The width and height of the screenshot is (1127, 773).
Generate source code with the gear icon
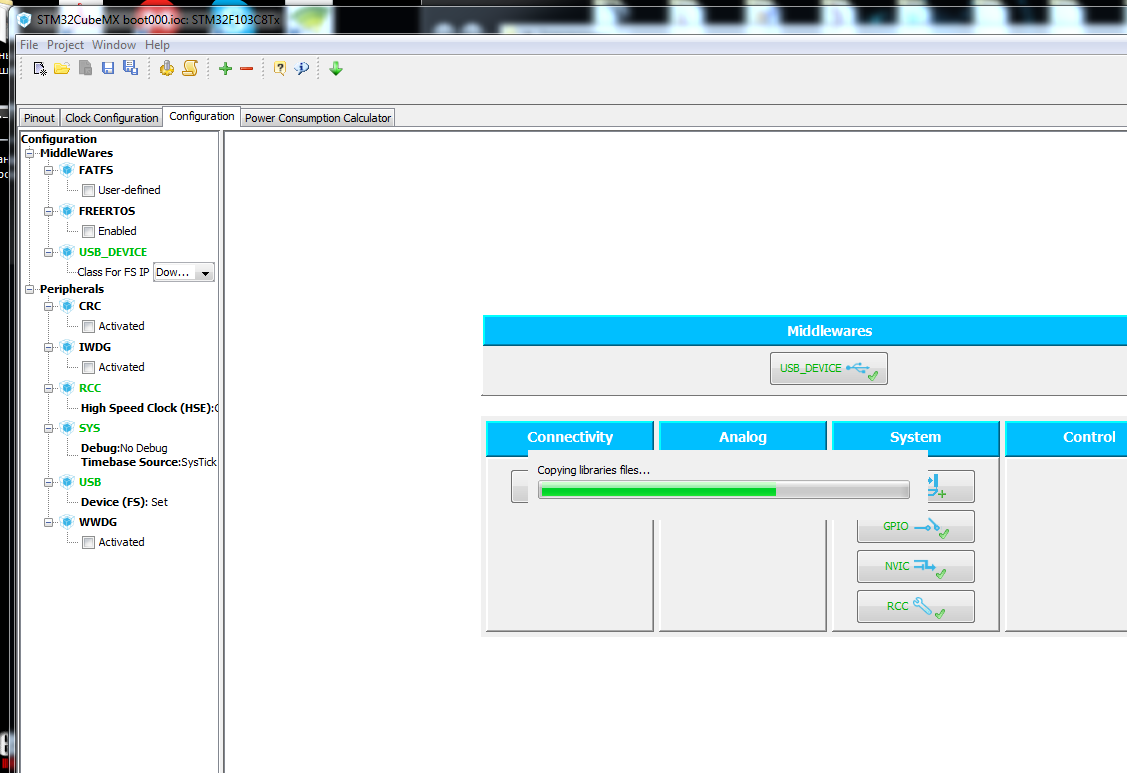(167, 68)
